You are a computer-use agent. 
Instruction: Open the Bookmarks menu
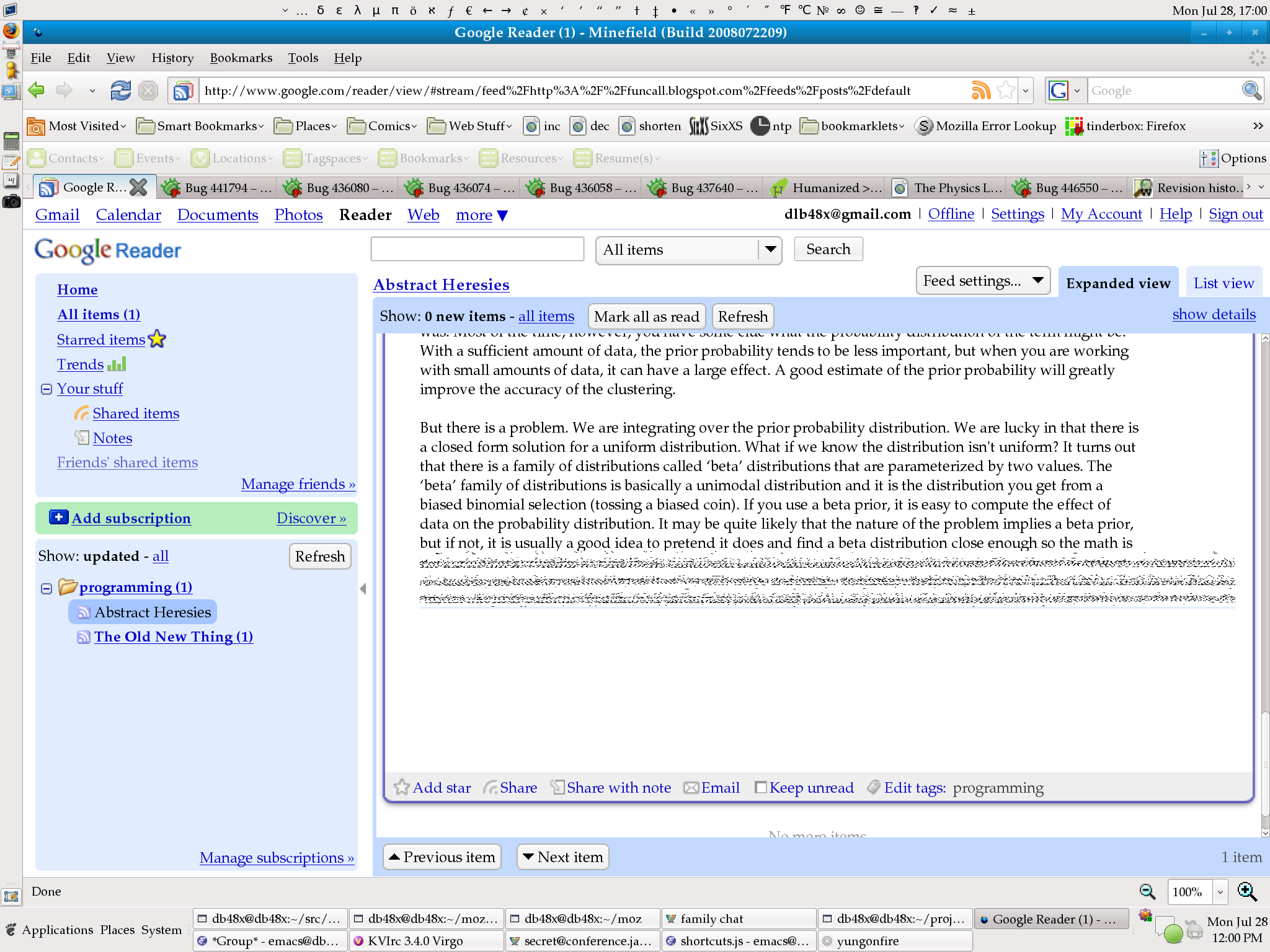pos(241,58)
